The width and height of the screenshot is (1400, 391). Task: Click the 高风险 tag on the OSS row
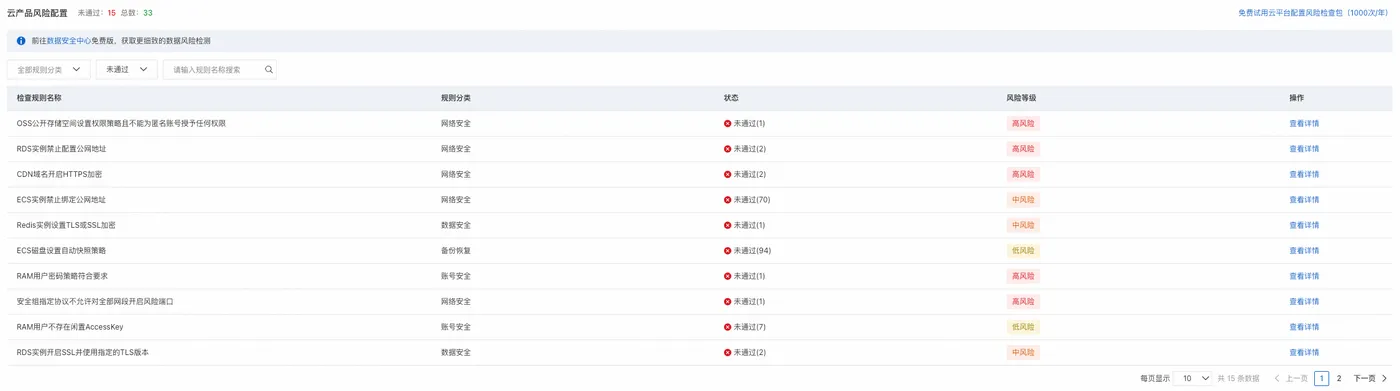[1023, 124]
